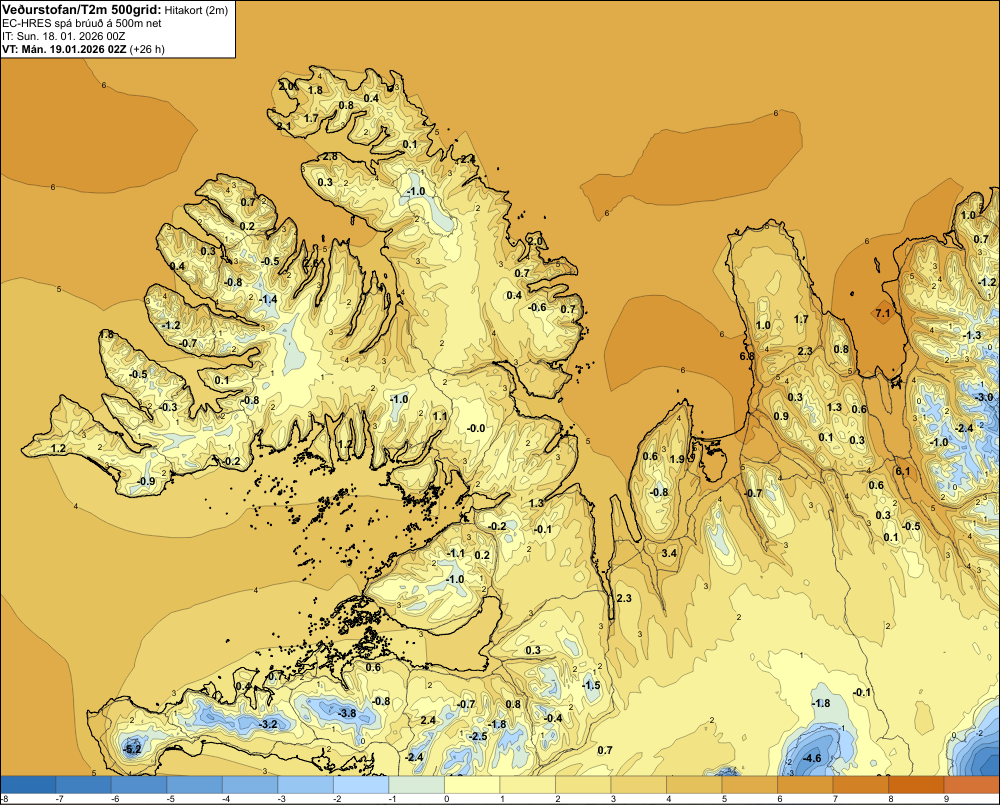
Task: Click the -5.2 temperature label
Action: [132, 749]
